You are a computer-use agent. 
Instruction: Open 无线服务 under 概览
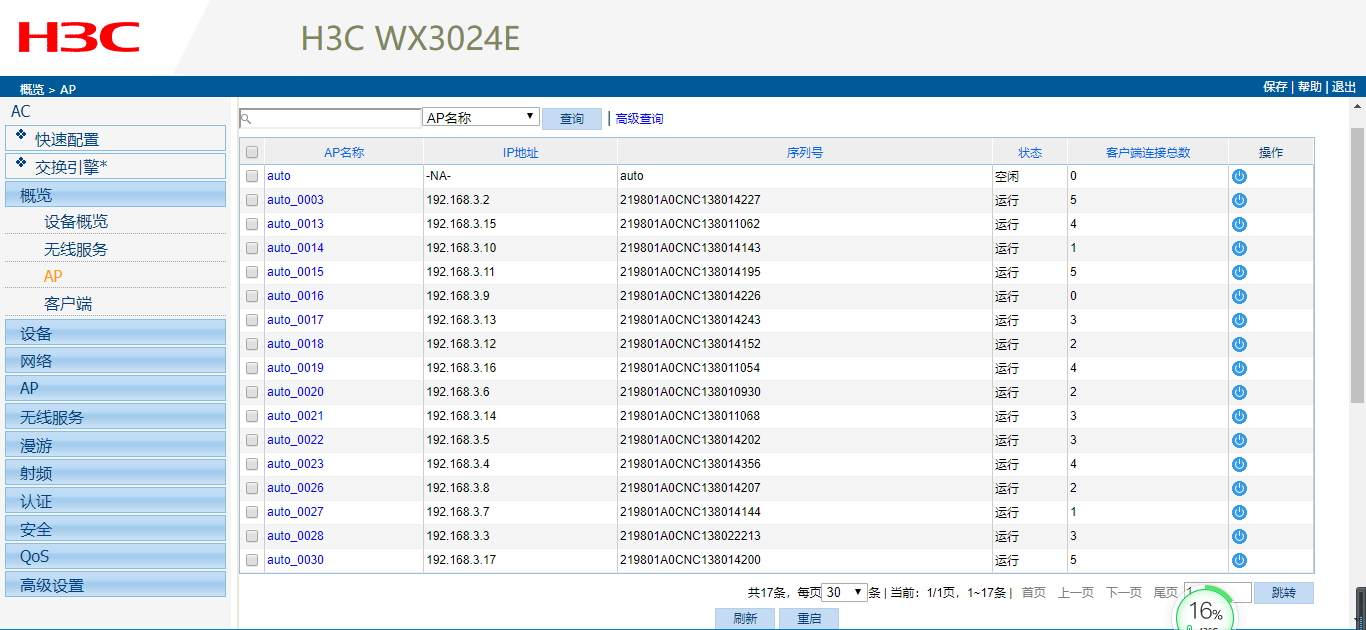76,249
